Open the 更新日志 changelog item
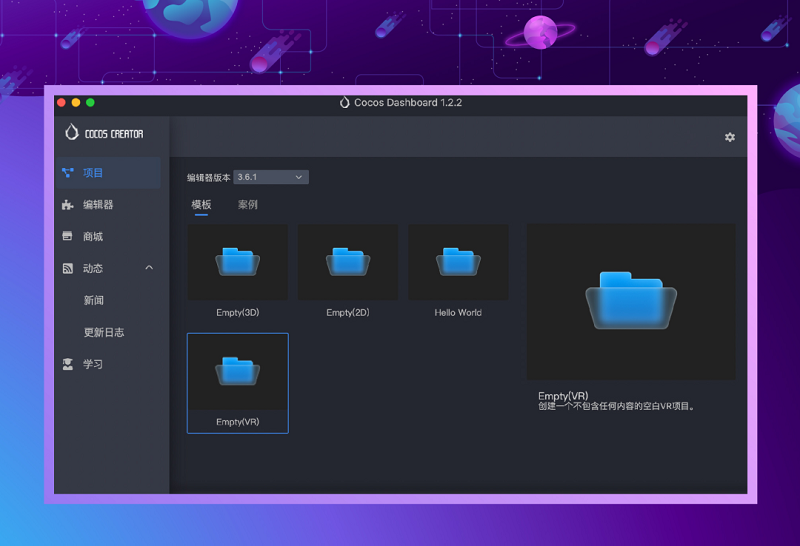 (x=104, y=333)
